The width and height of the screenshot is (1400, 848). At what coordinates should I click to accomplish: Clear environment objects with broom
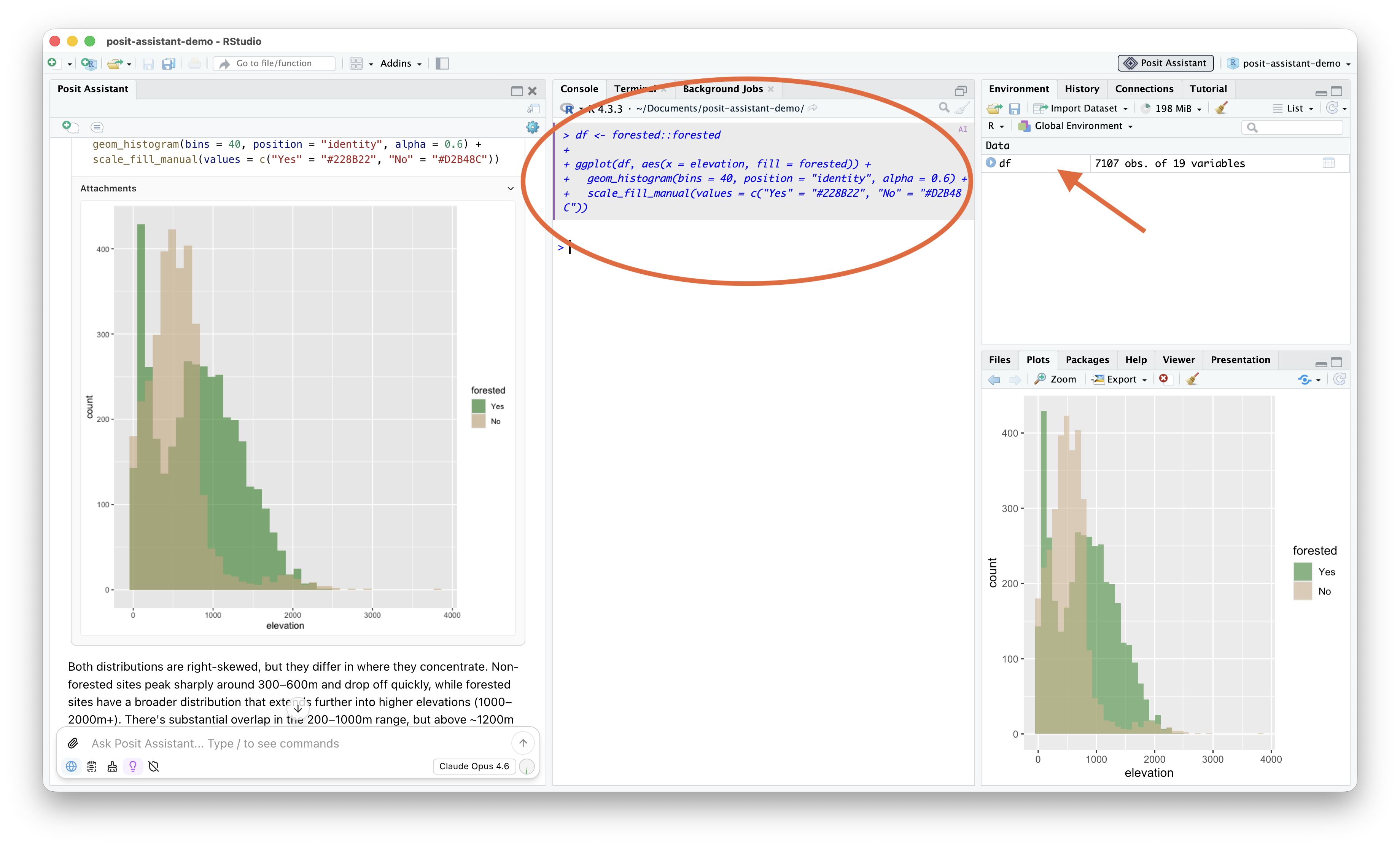(x=1221, y=108)
